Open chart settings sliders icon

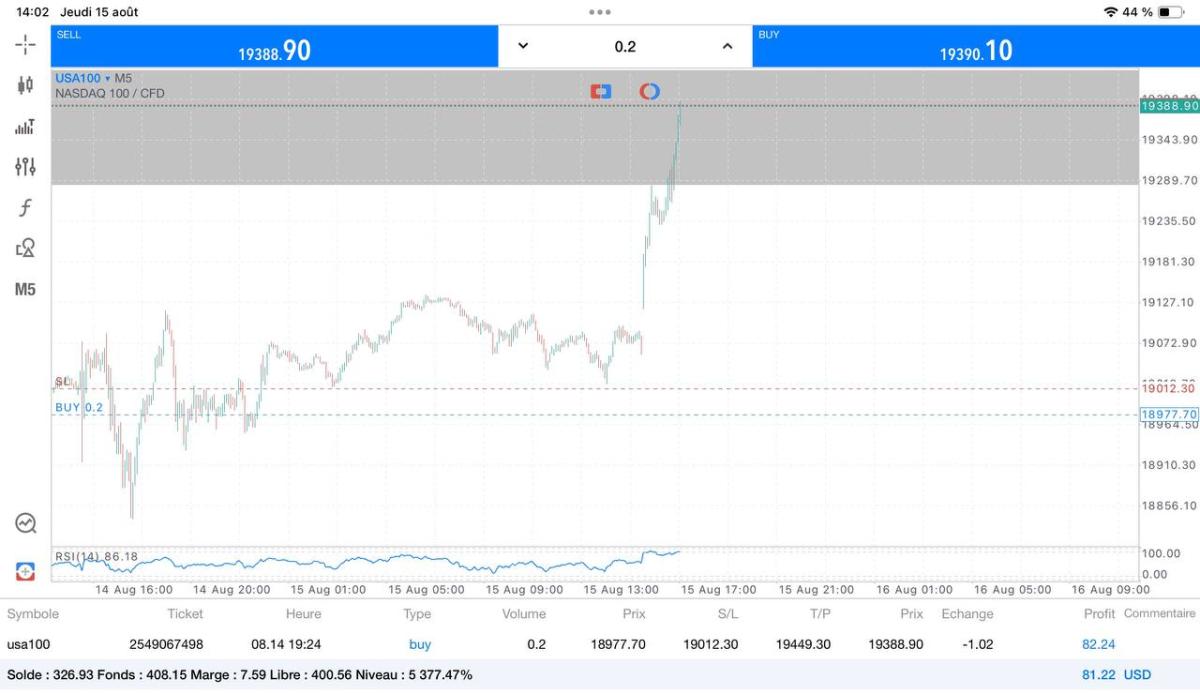[x=25, y=167]
